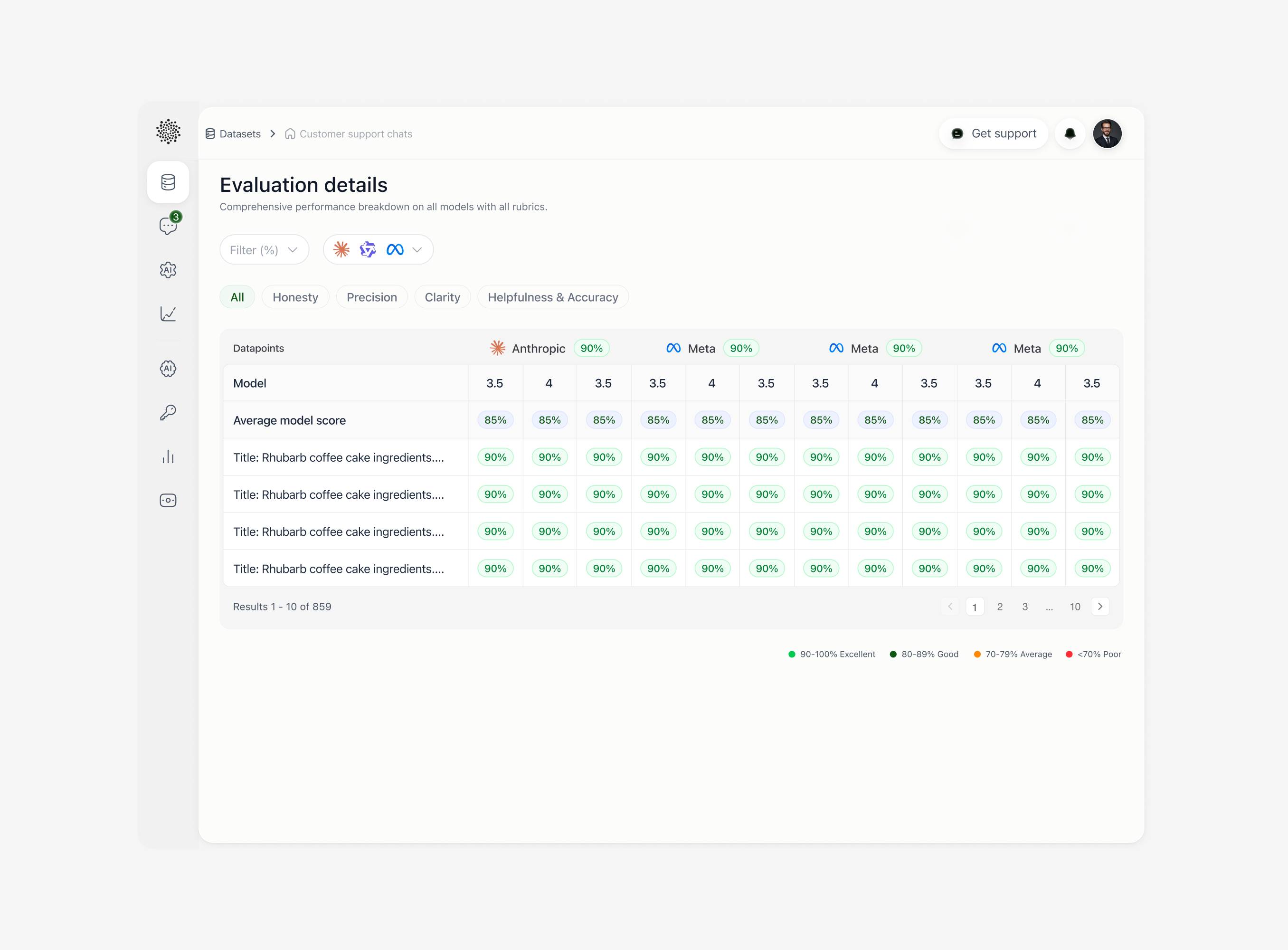The height and width of the screenshot is (950, 1288).
Task: Toggle the Honesty rubric filter chip
Action: (295, 297)
